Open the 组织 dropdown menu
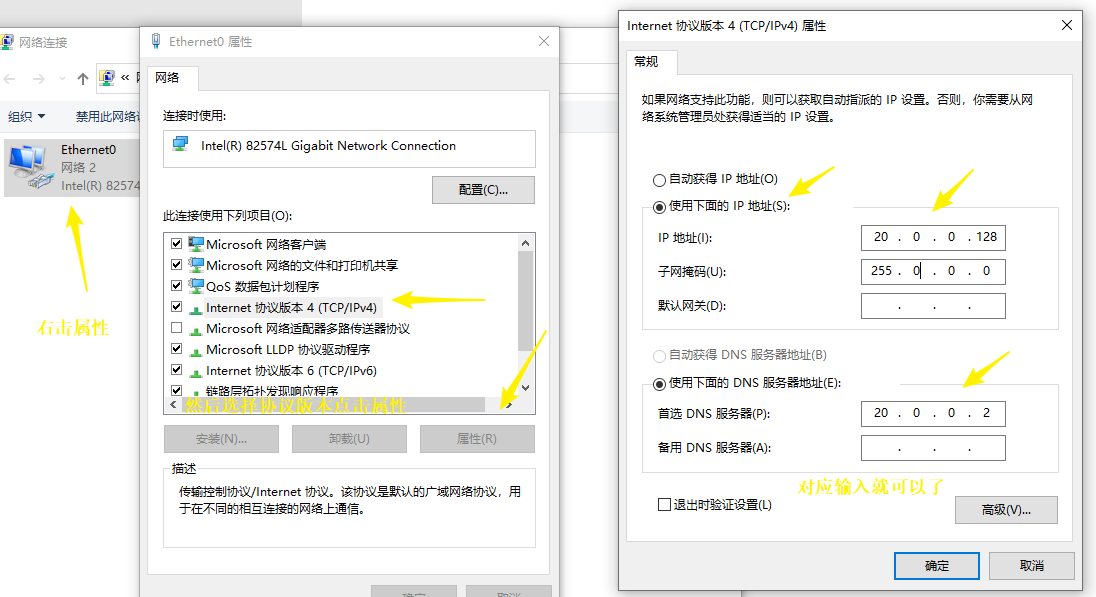The image size is (1096, 597). (x=27, y=116)
